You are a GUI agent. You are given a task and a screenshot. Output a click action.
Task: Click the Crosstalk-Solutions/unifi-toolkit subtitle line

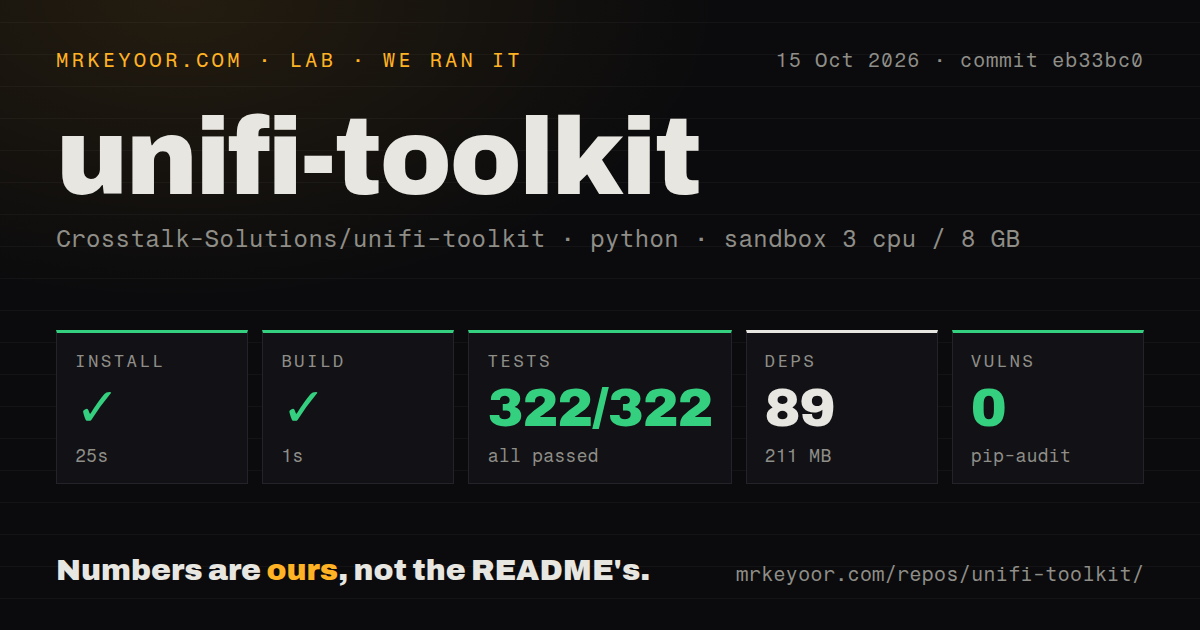tap(538, 240)
